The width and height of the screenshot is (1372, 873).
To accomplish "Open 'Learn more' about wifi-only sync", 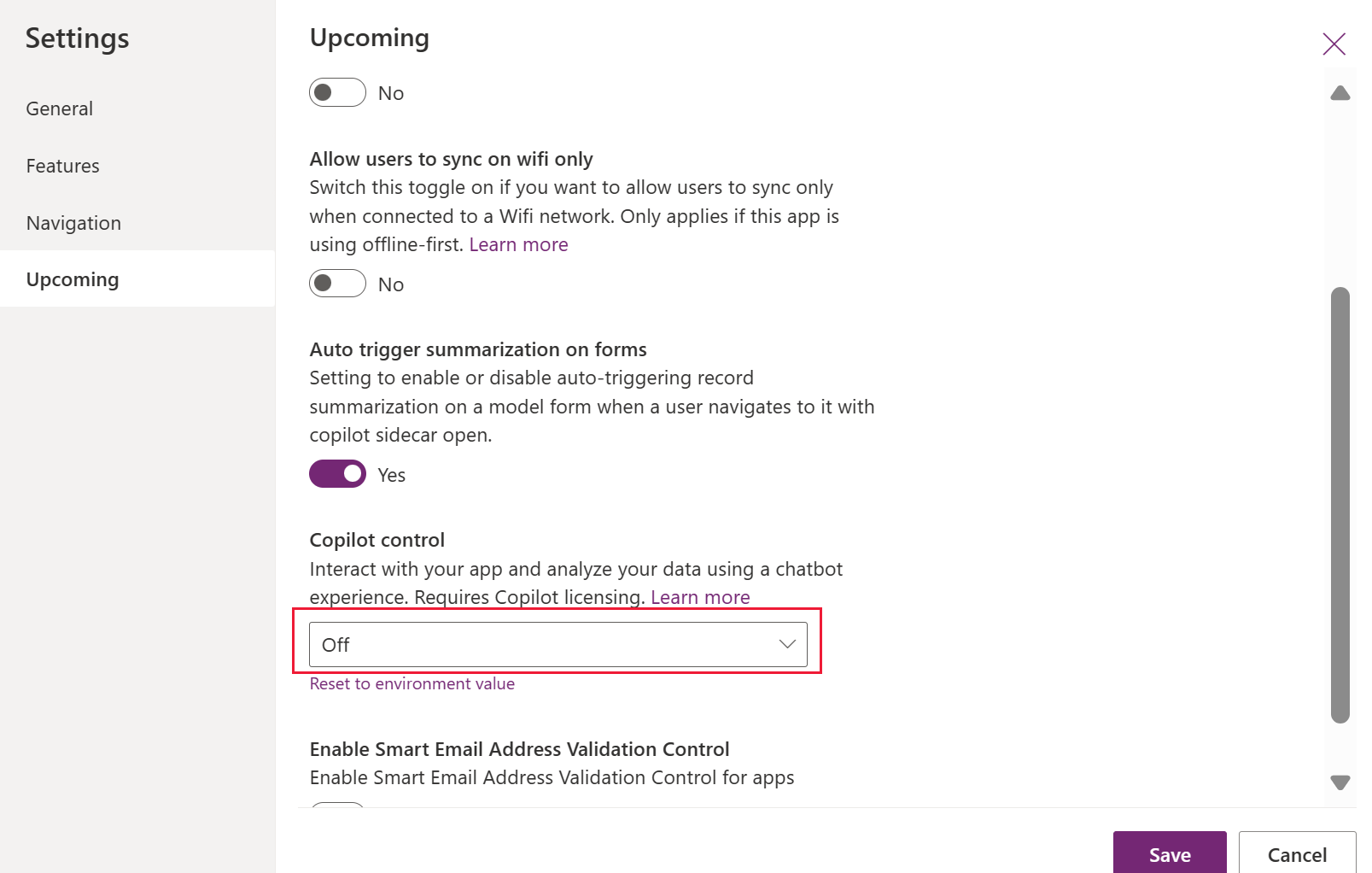I will [518, 244].
